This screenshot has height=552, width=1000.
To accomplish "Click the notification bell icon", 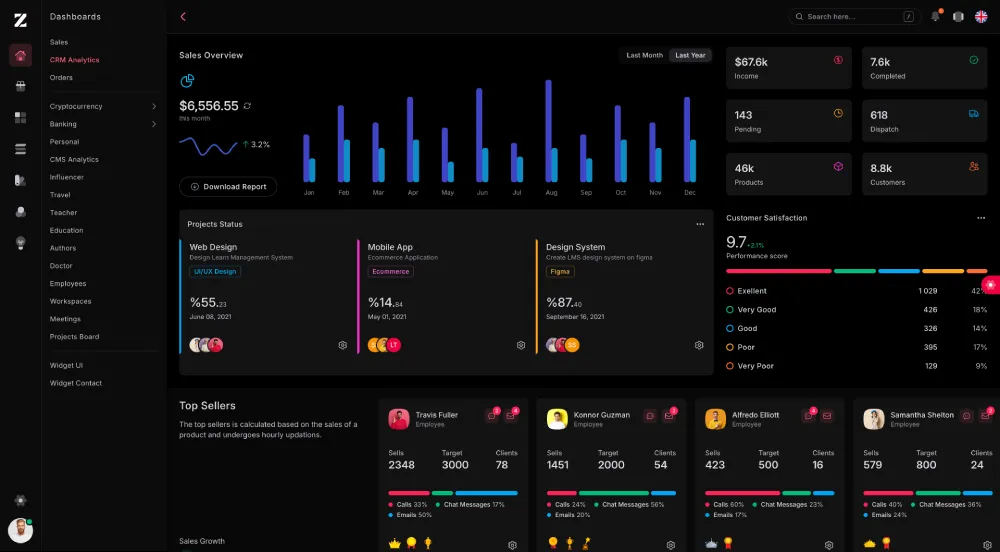I will pos(935,17).
